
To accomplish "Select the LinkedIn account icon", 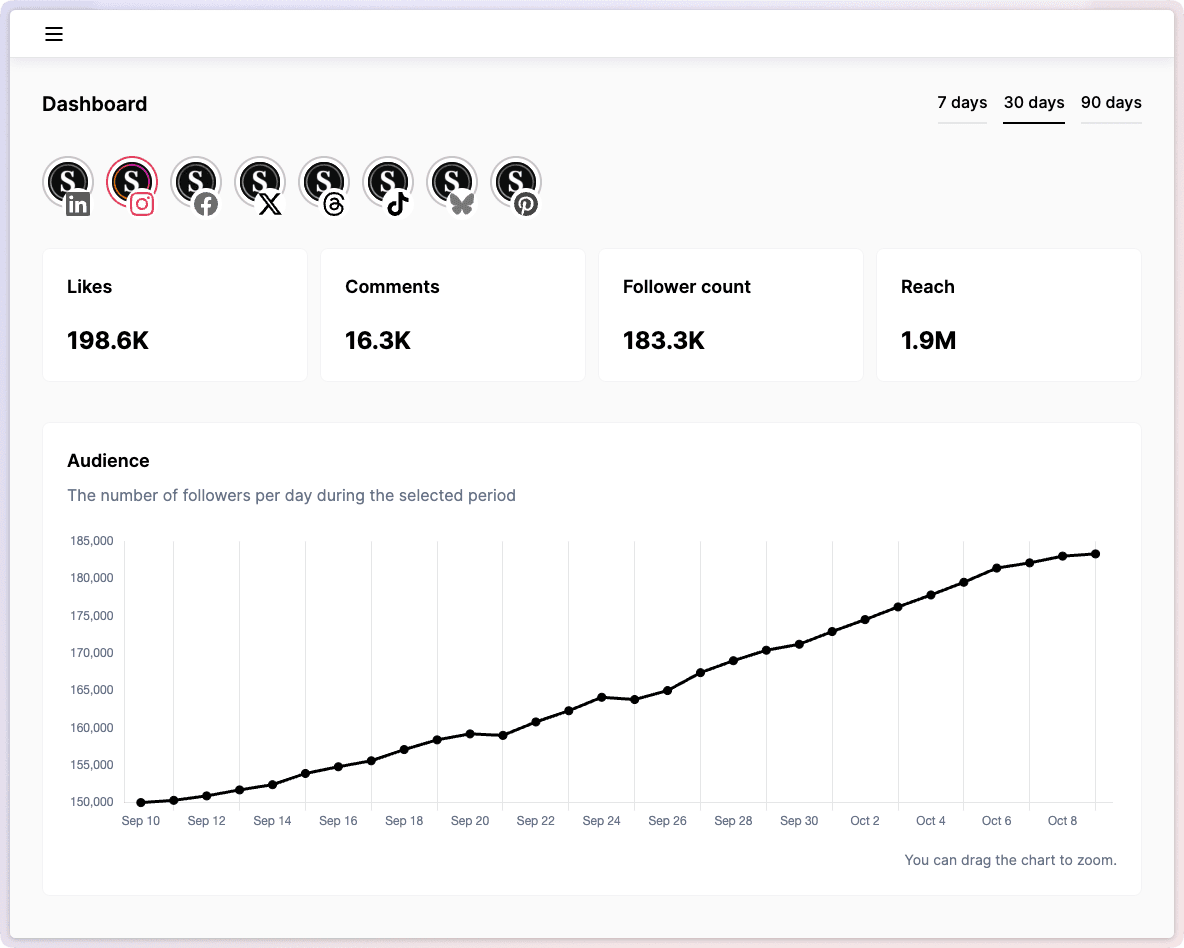I will [68, 183].
